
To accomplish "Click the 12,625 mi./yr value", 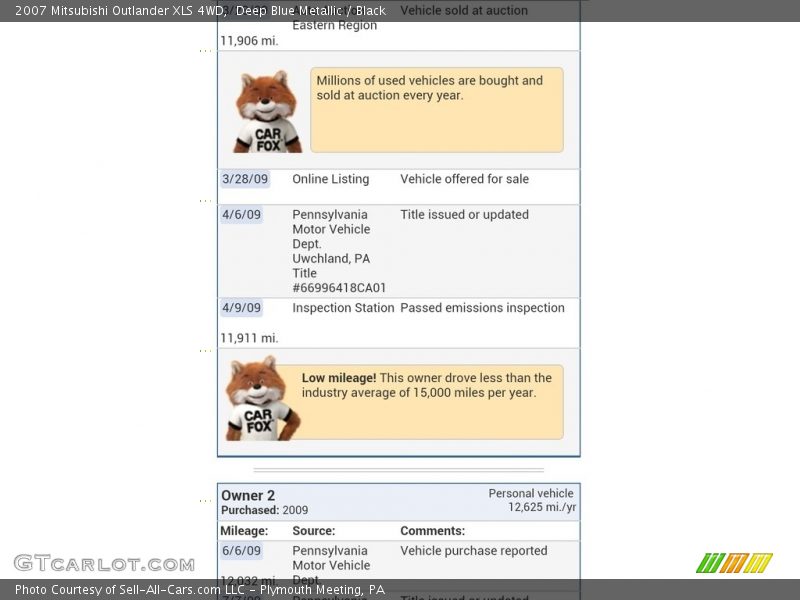I will click(x=542, y=507).
